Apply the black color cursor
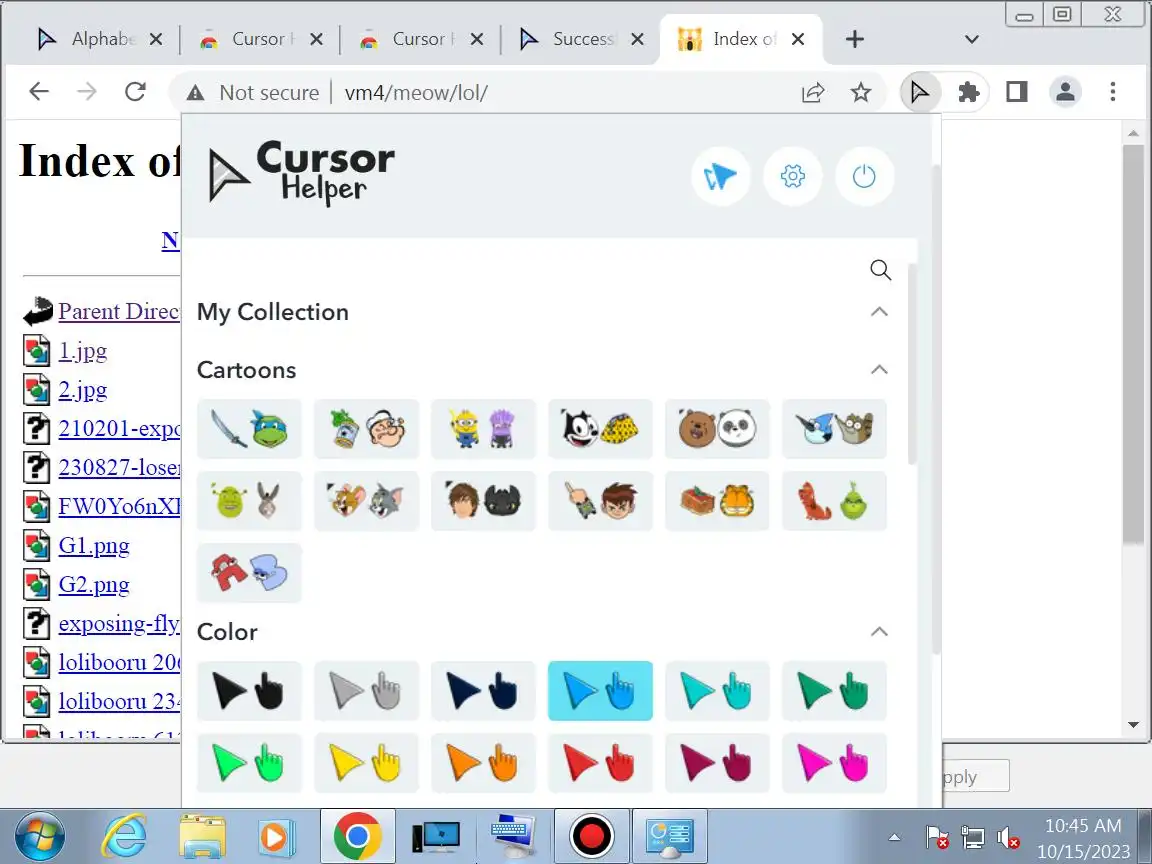 [249, 691]
